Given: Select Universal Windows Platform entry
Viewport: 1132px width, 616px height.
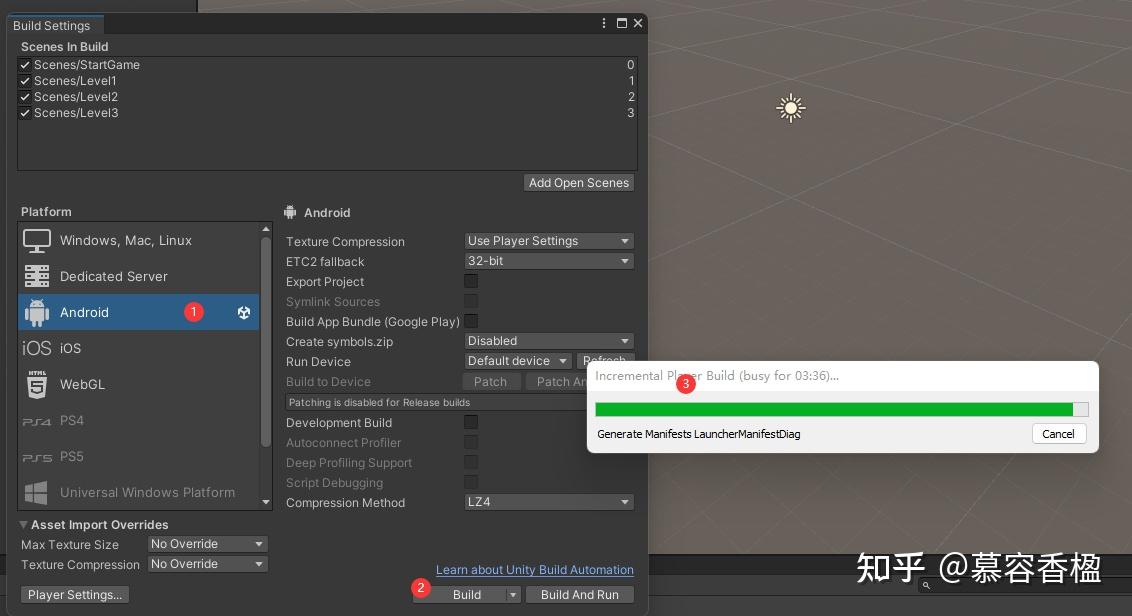Looking at the screenshot, I should point(139,493).
